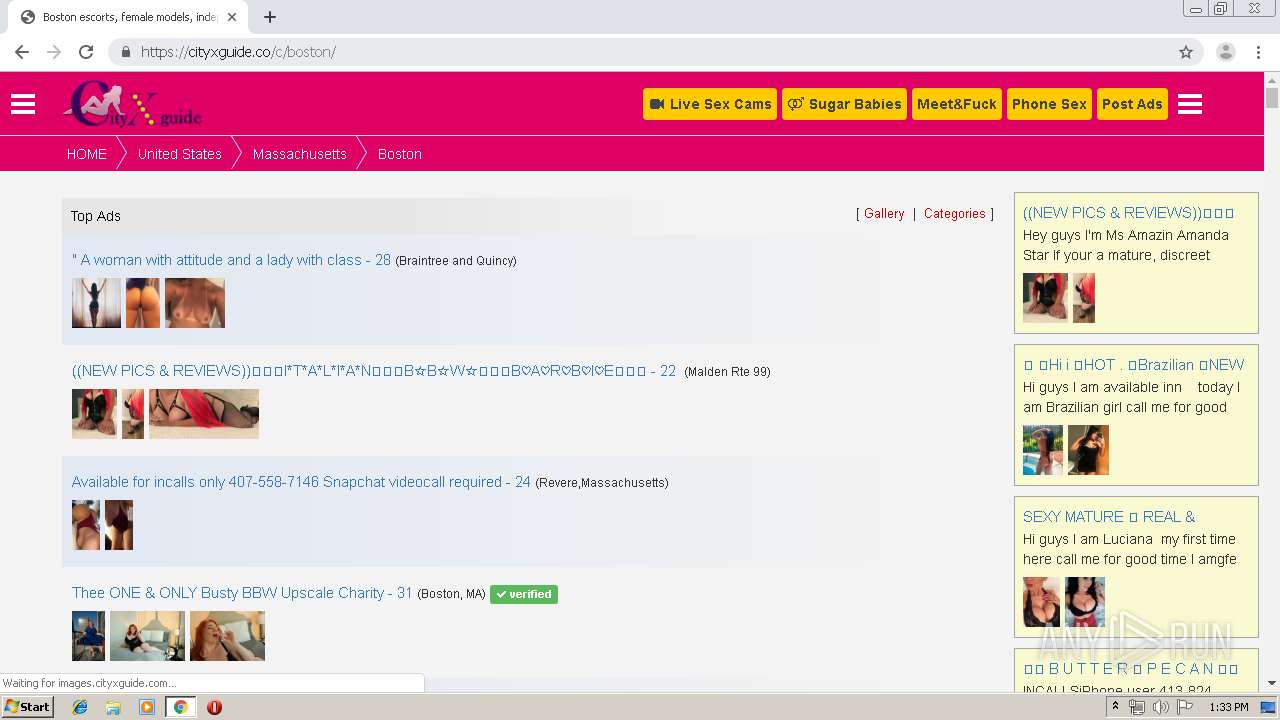Go to HOME in the breadcrumb

point(87,154)
